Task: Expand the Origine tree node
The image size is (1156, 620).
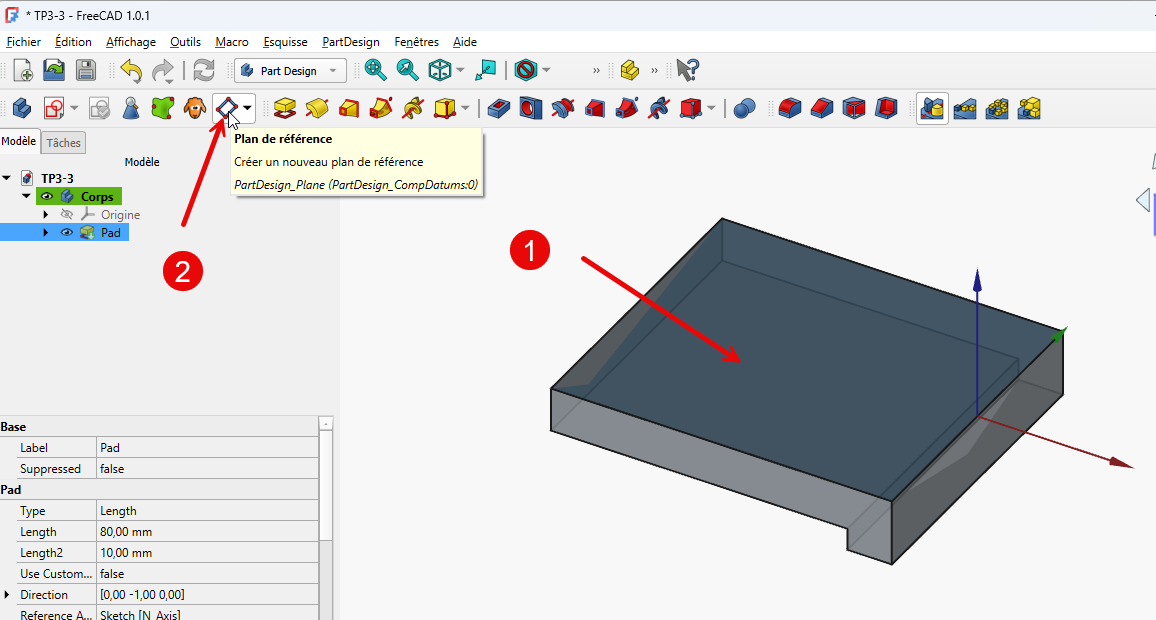Action: (x=45, y=214)
